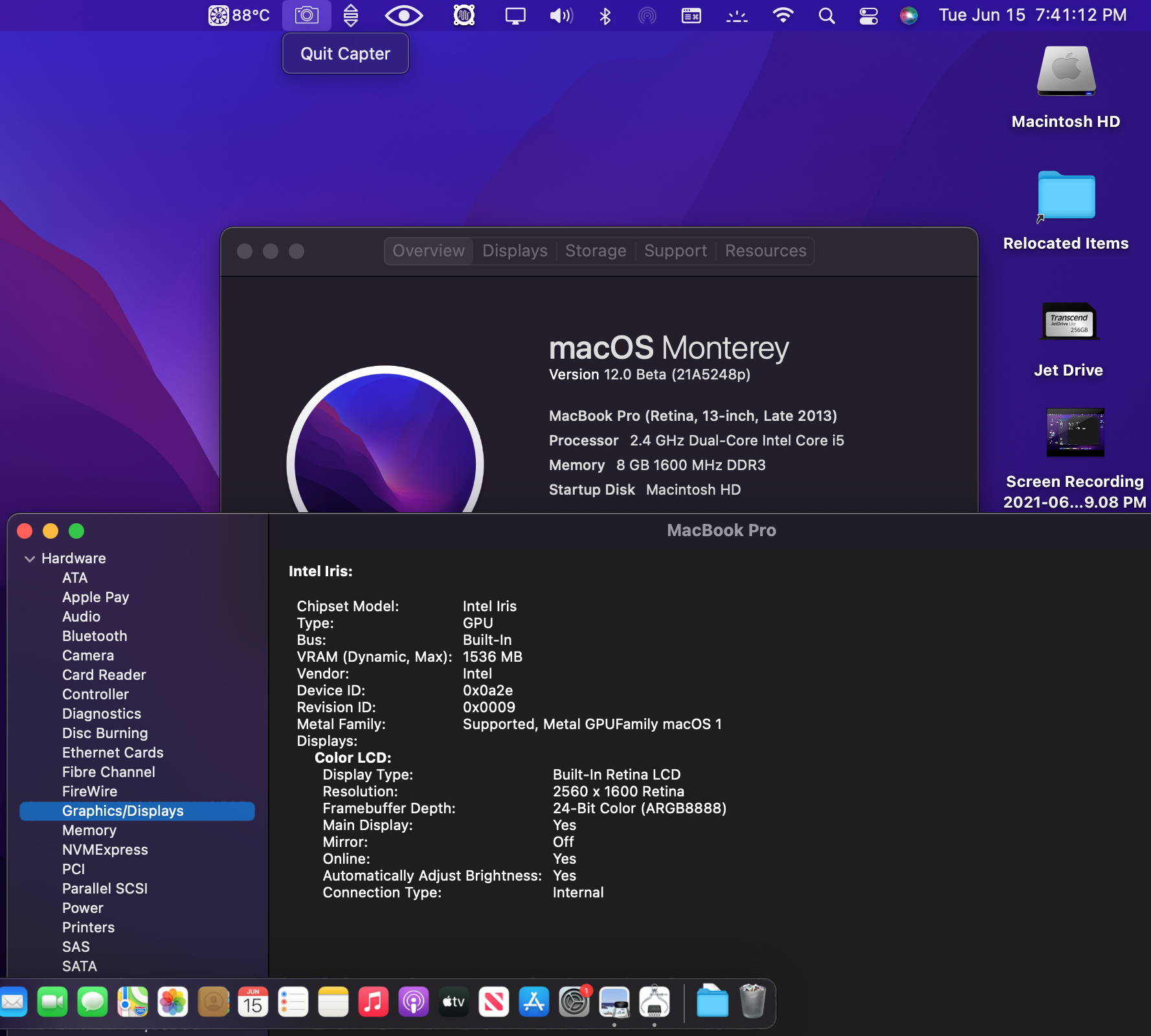Select Camera in the sidebar
The width and height of the screenshot is (1151, 1036).
(x=88, y=655)
